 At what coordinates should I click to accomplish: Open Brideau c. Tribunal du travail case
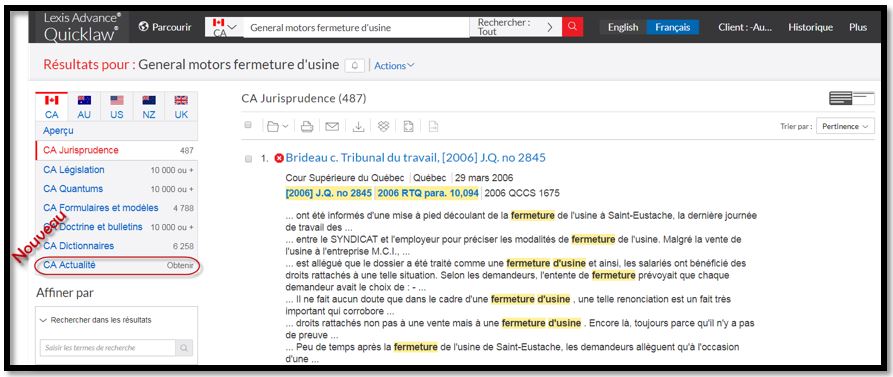point(415,158)
